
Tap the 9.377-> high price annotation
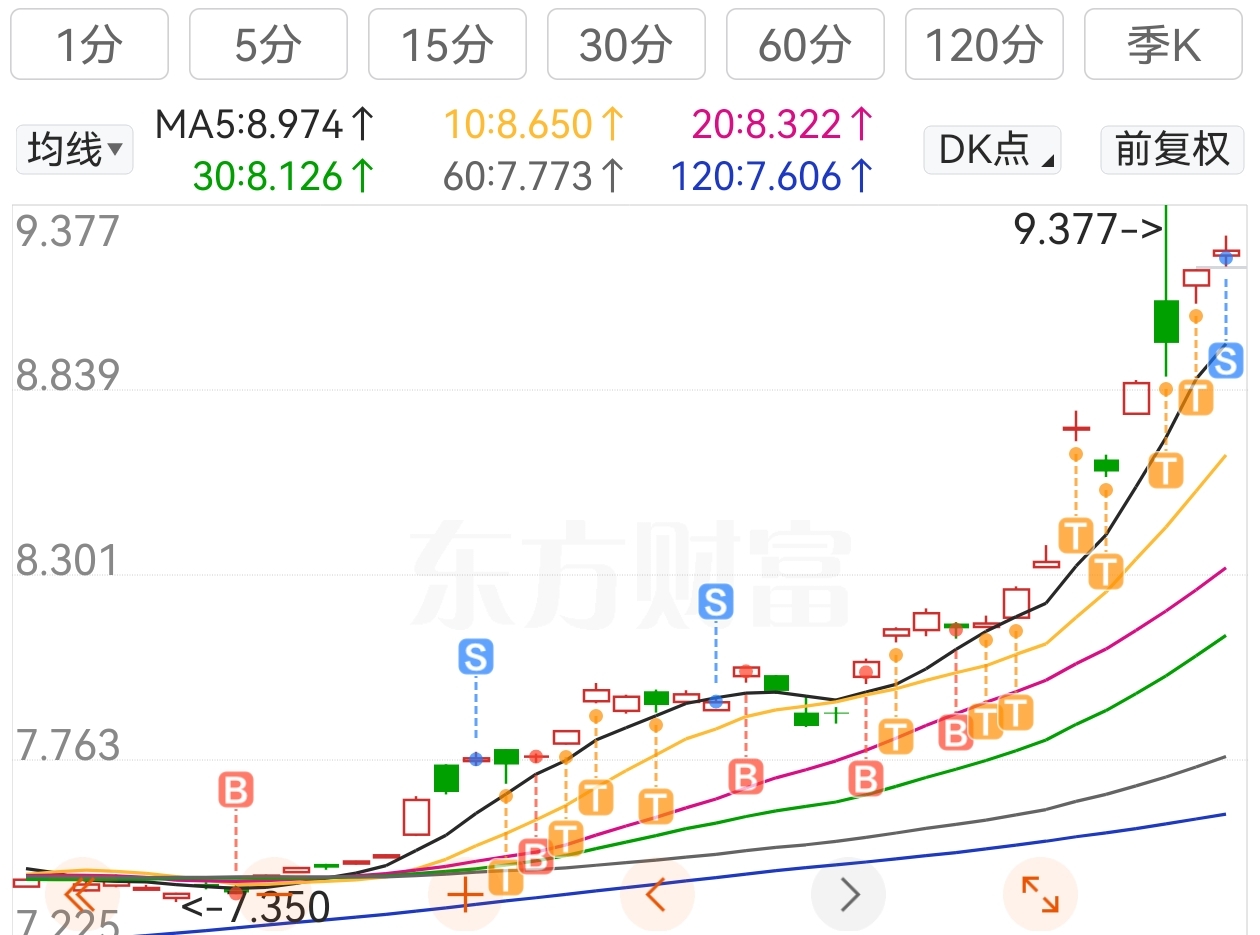(1089, 231)
